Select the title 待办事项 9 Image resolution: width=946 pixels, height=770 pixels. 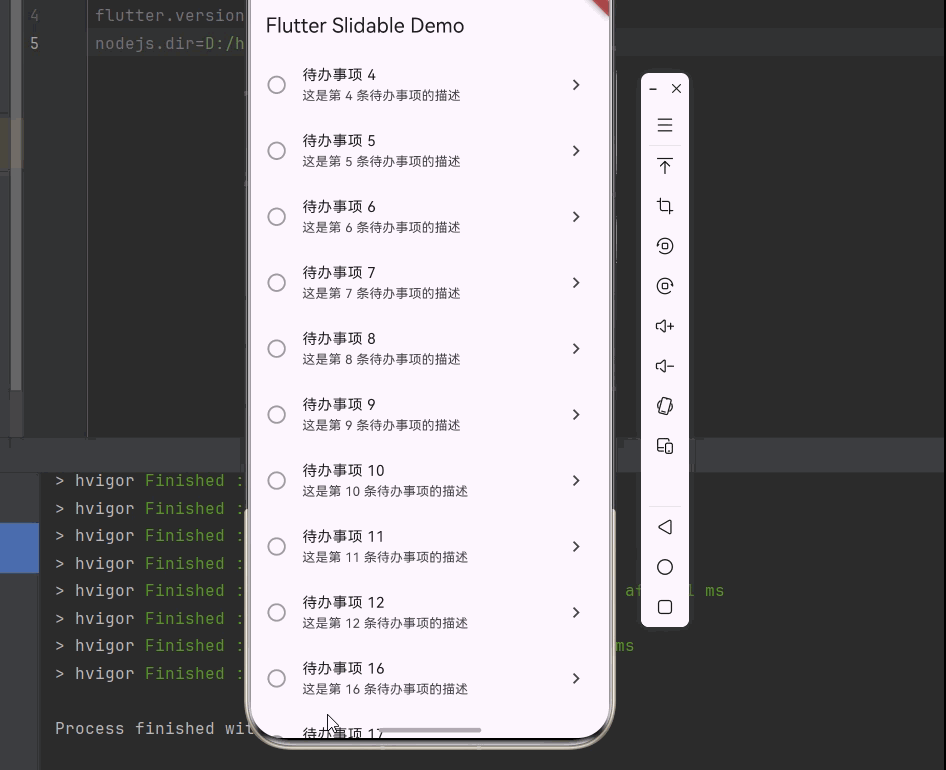[x=339, y=404]
